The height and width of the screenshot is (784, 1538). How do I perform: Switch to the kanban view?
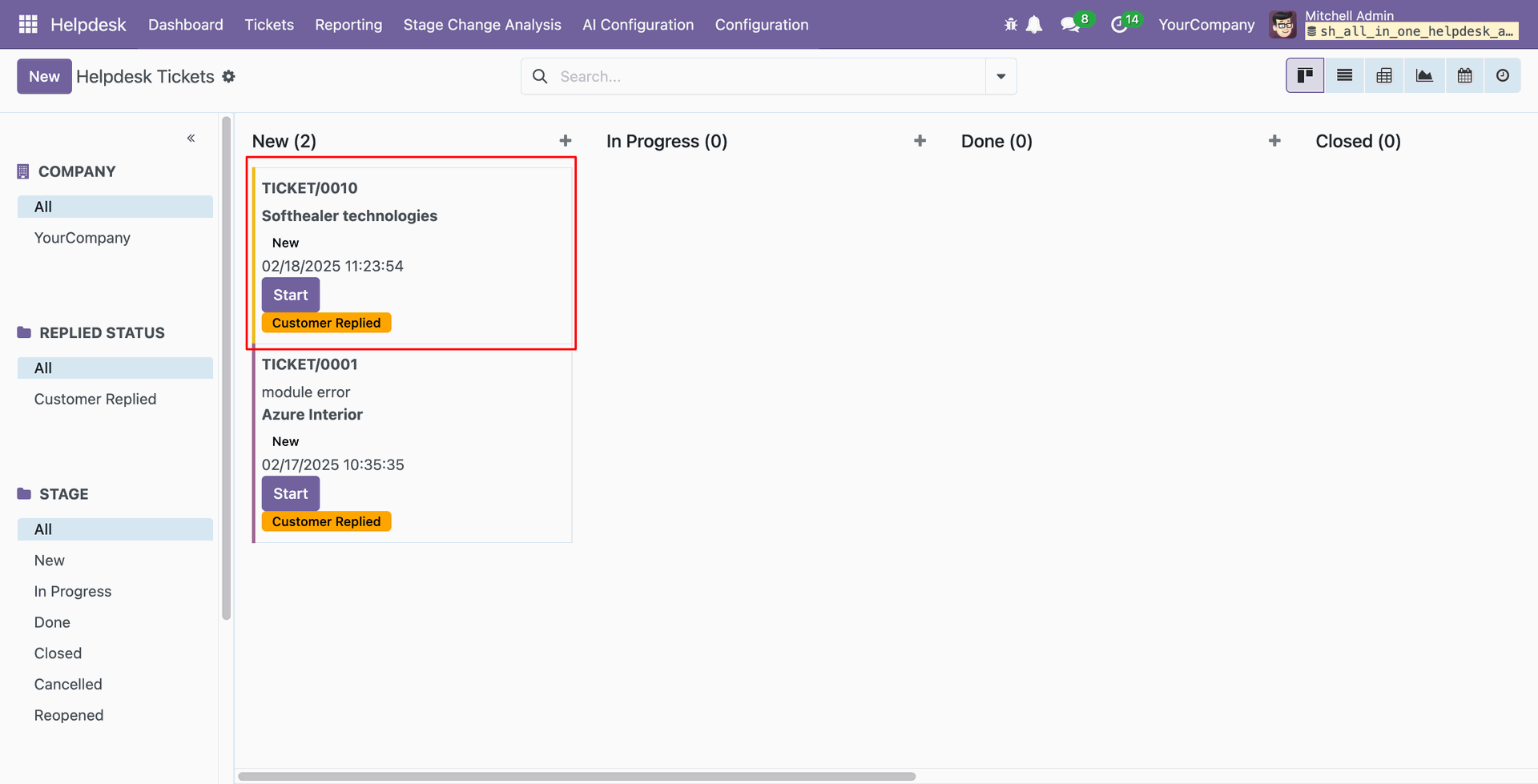[x=1305, y=75]
